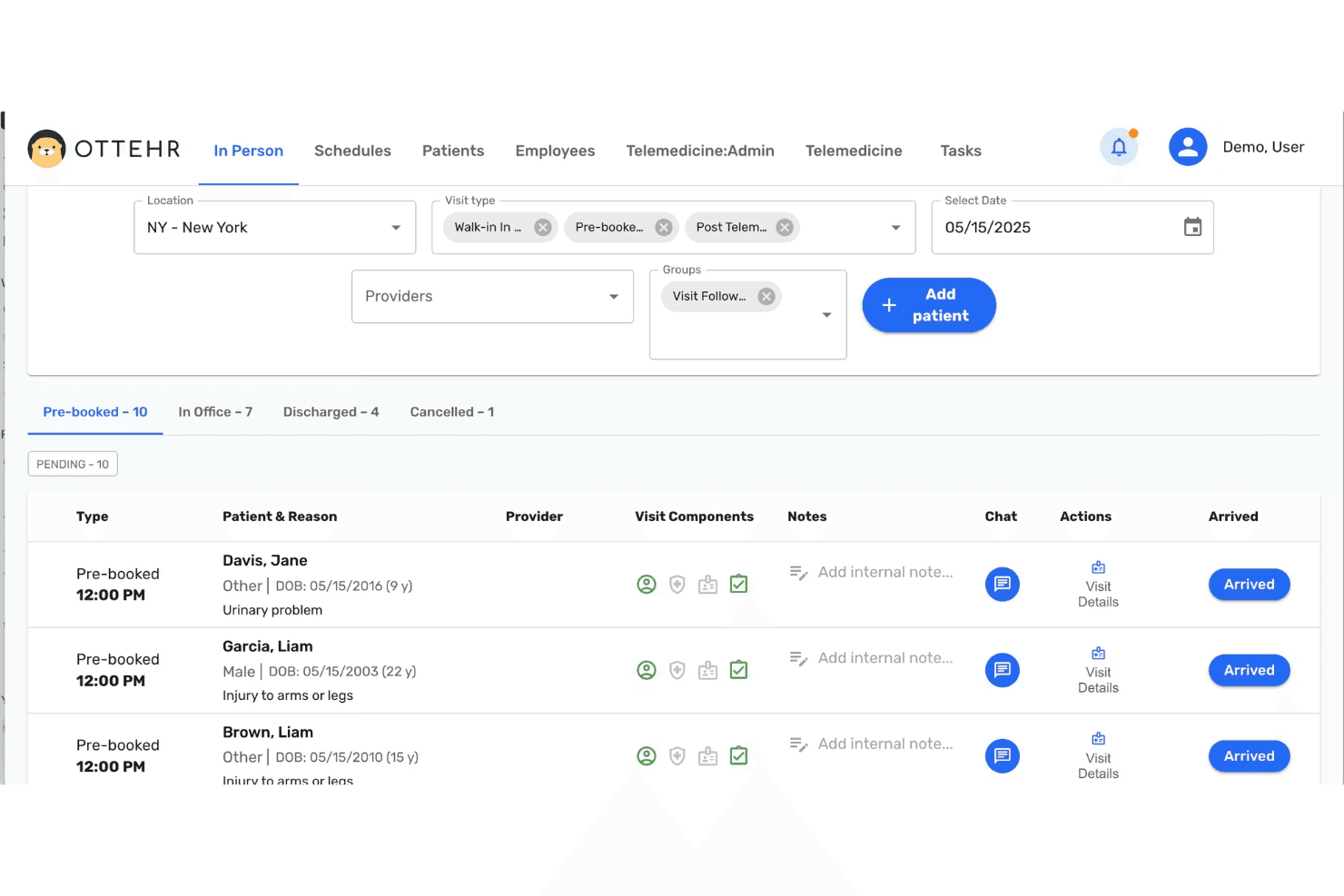Click the account icon in Davis, Jane row
This screenshot has height=896, width=1344.
pos(647,585)
